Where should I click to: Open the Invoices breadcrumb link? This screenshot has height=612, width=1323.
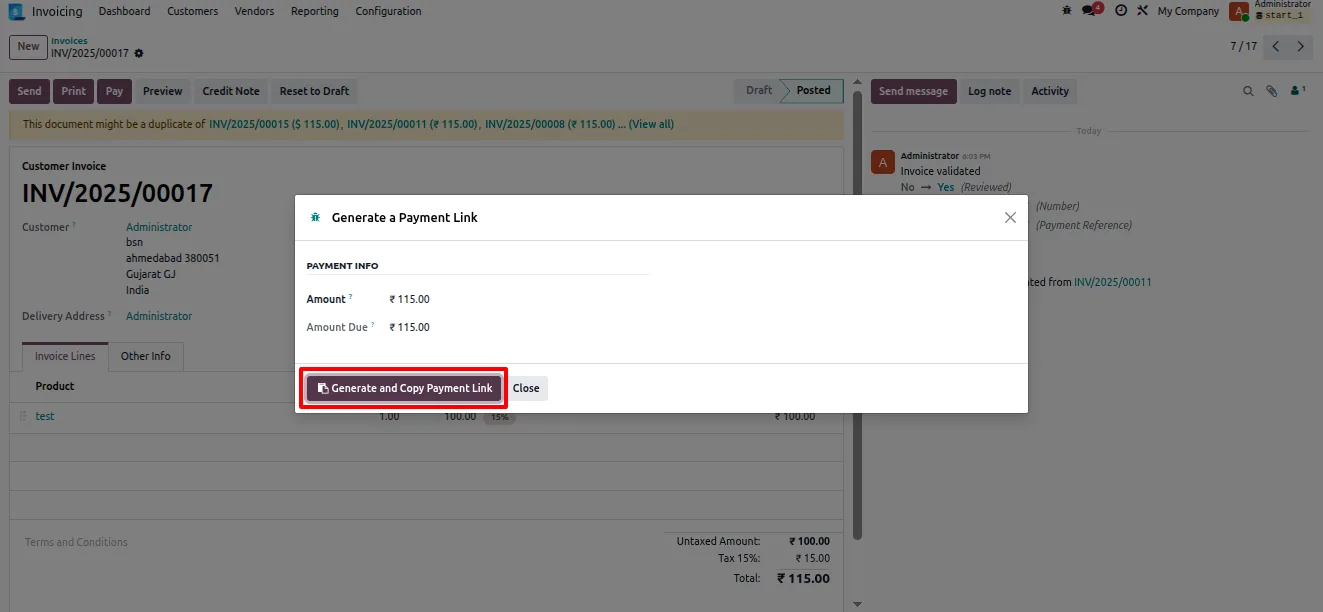click(69, 41)
